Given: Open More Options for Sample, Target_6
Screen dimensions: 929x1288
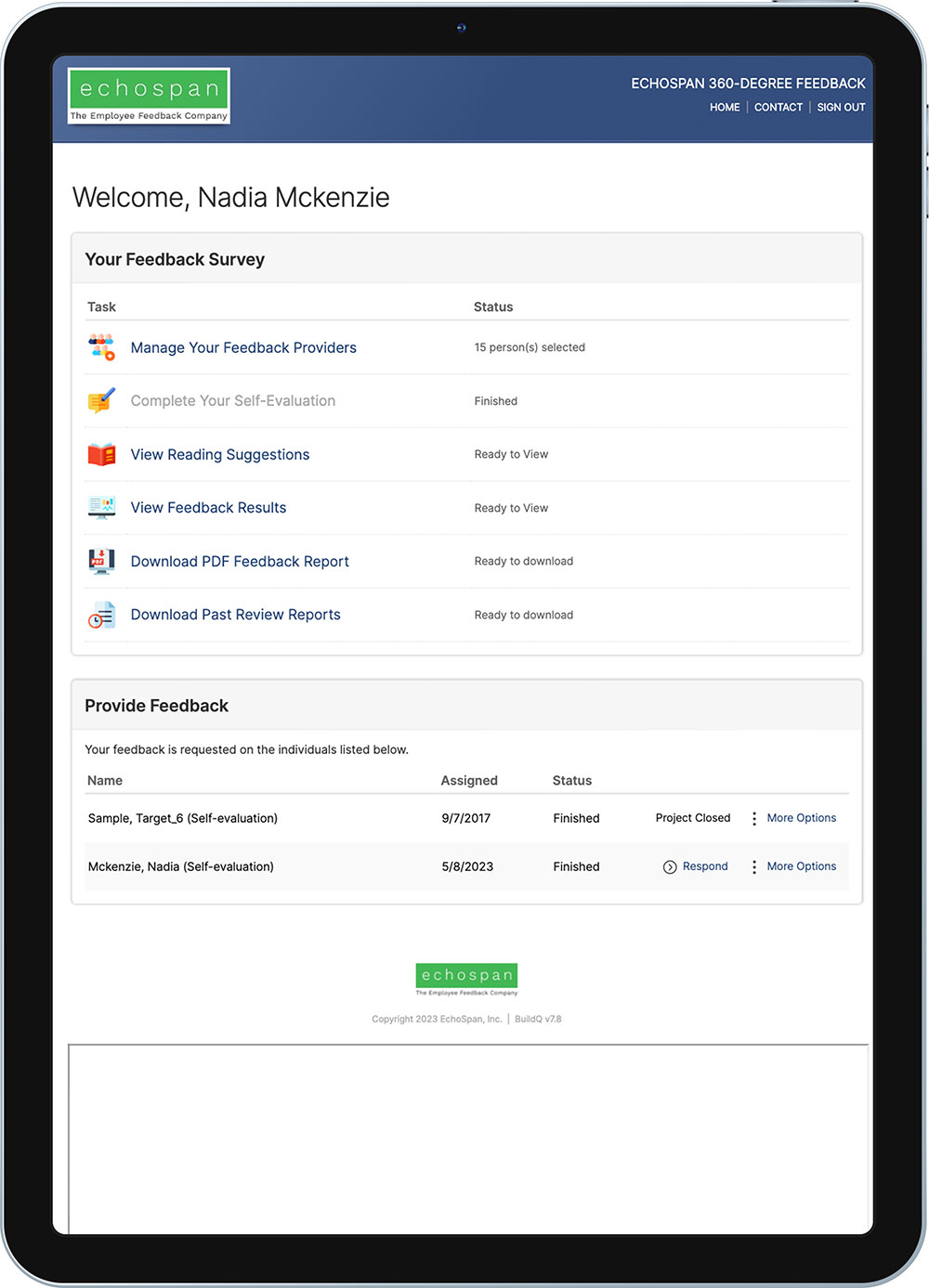Looking at the screenshot, I should (802, 818).
